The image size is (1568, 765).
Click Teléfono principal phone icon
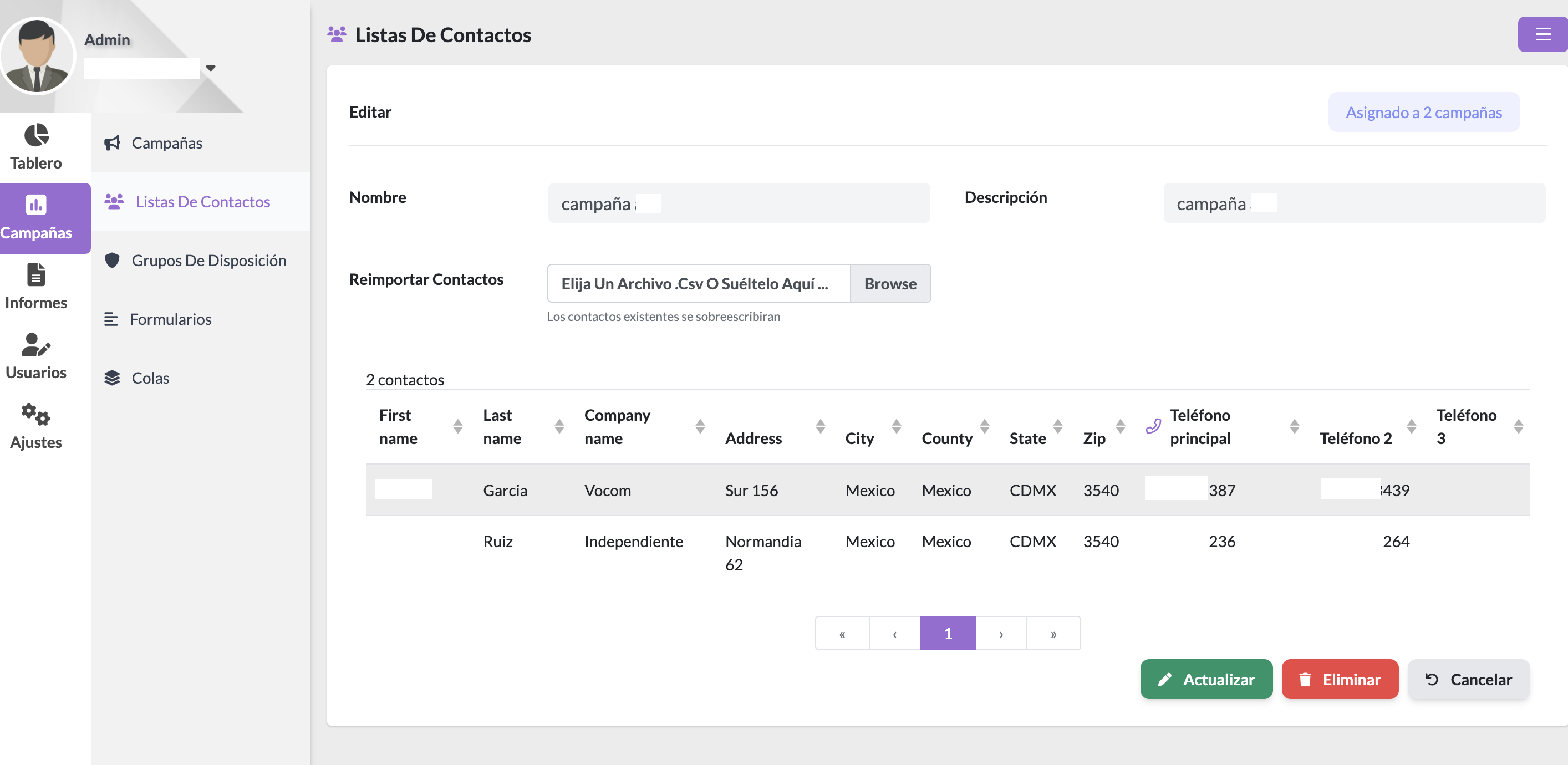tap(1153, 427)
